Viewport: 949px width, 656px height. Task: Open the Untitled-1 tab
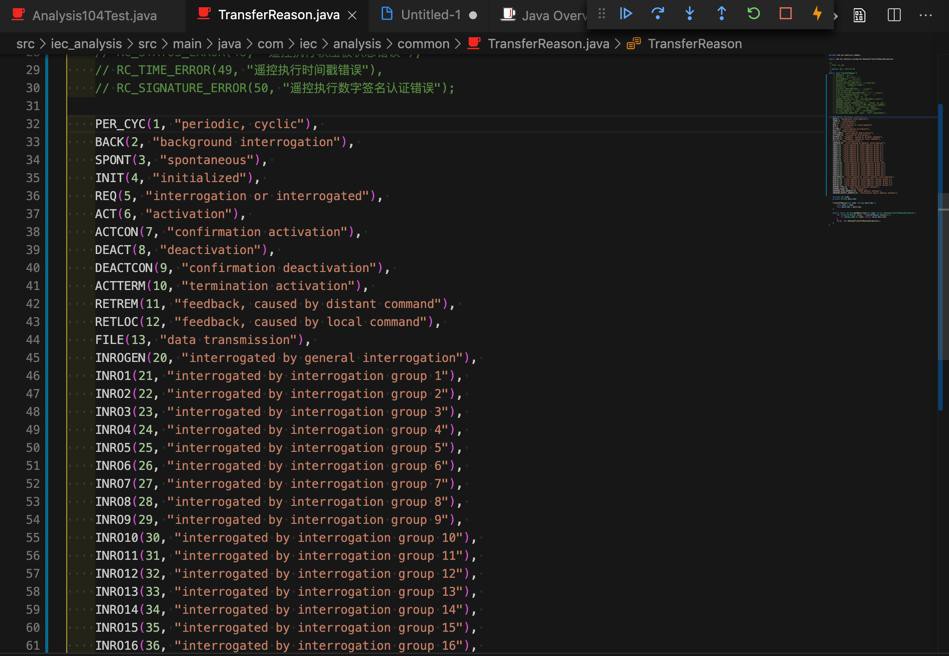pos(431,15)
